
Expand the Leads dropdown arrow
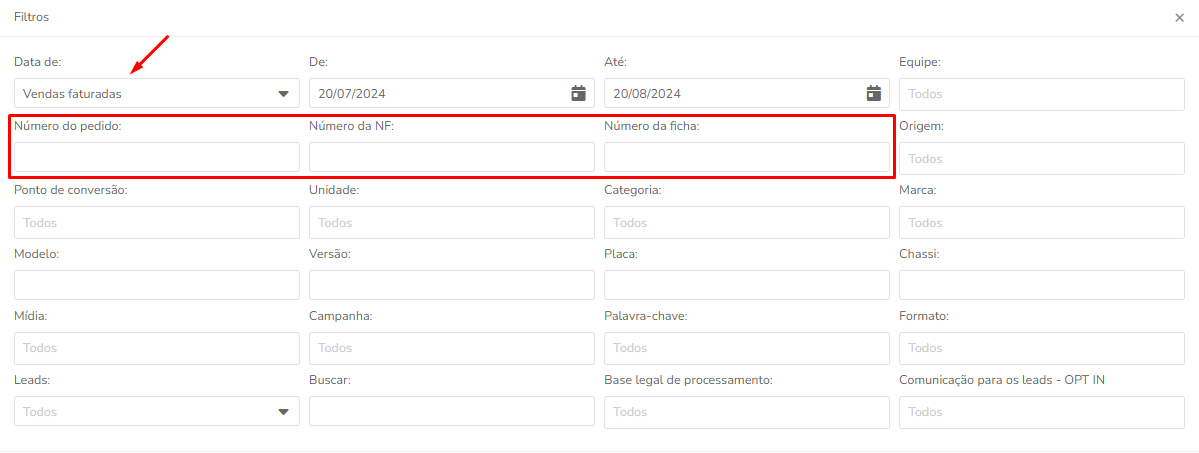284,412
